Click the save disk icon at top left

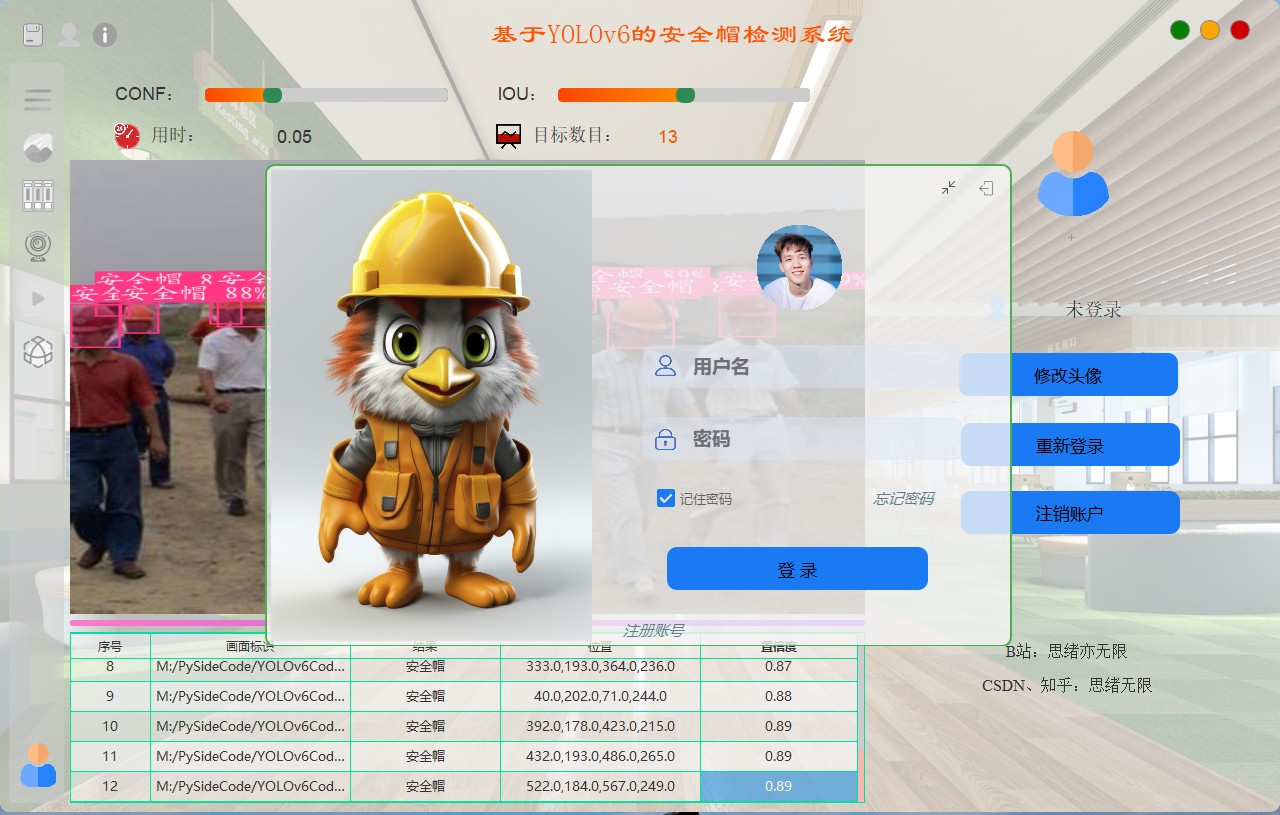[33, 35]
